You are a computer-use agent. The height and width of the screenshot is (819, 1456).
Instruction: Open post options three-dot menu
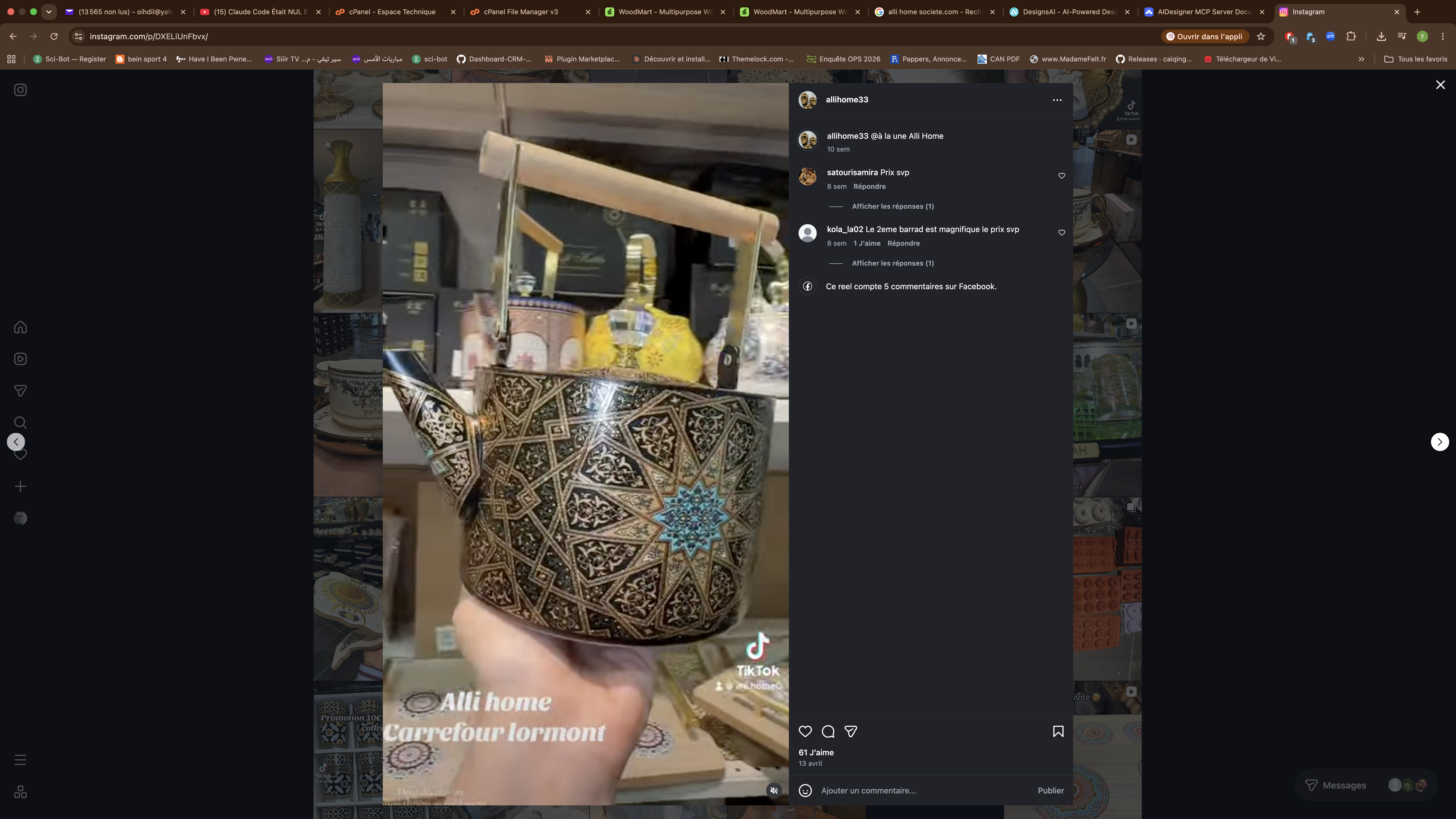[x=1057, y=100]
